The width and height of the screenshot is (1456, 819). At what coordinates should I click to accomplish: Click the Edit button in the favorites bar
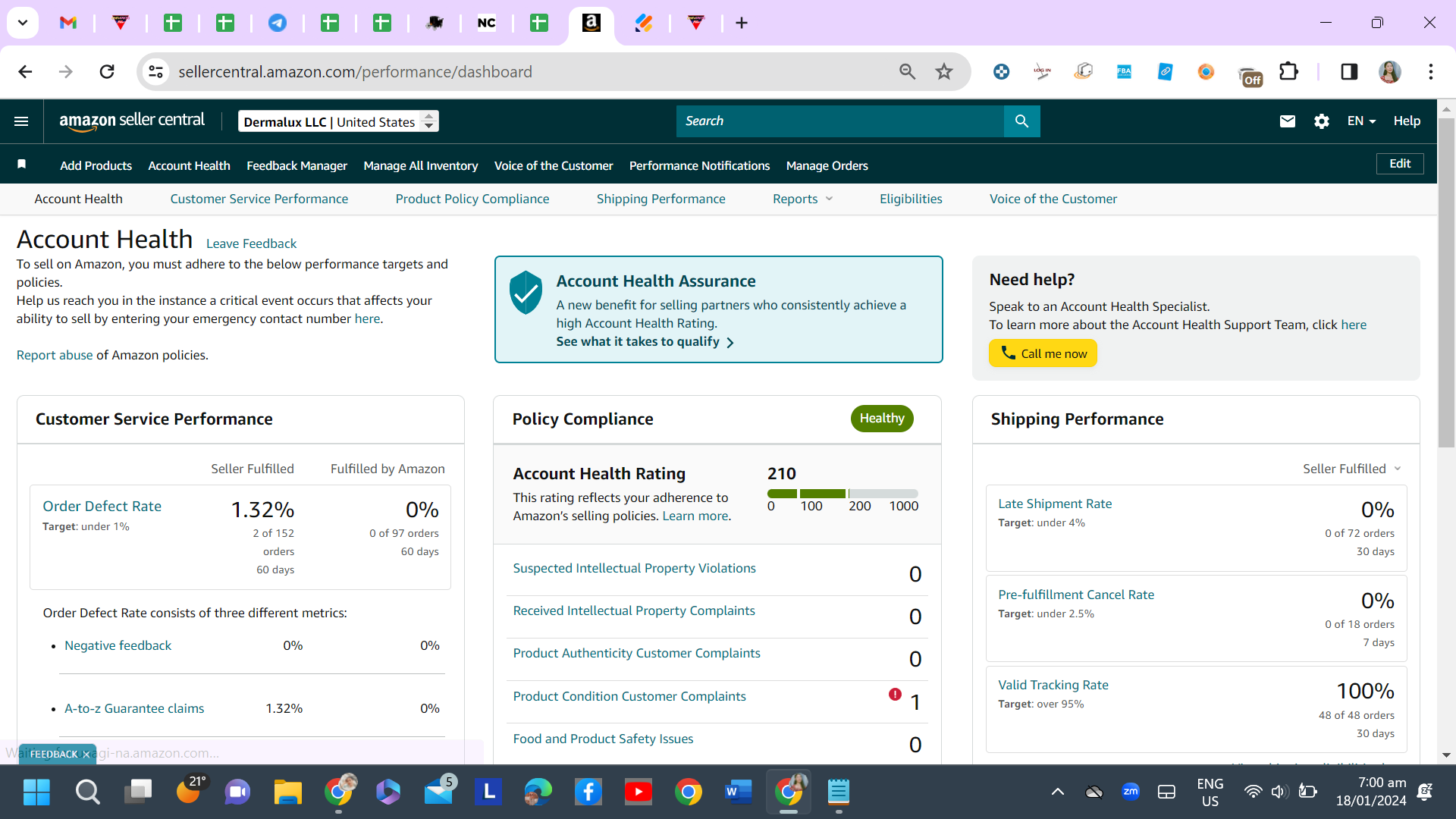(1400, 164)
